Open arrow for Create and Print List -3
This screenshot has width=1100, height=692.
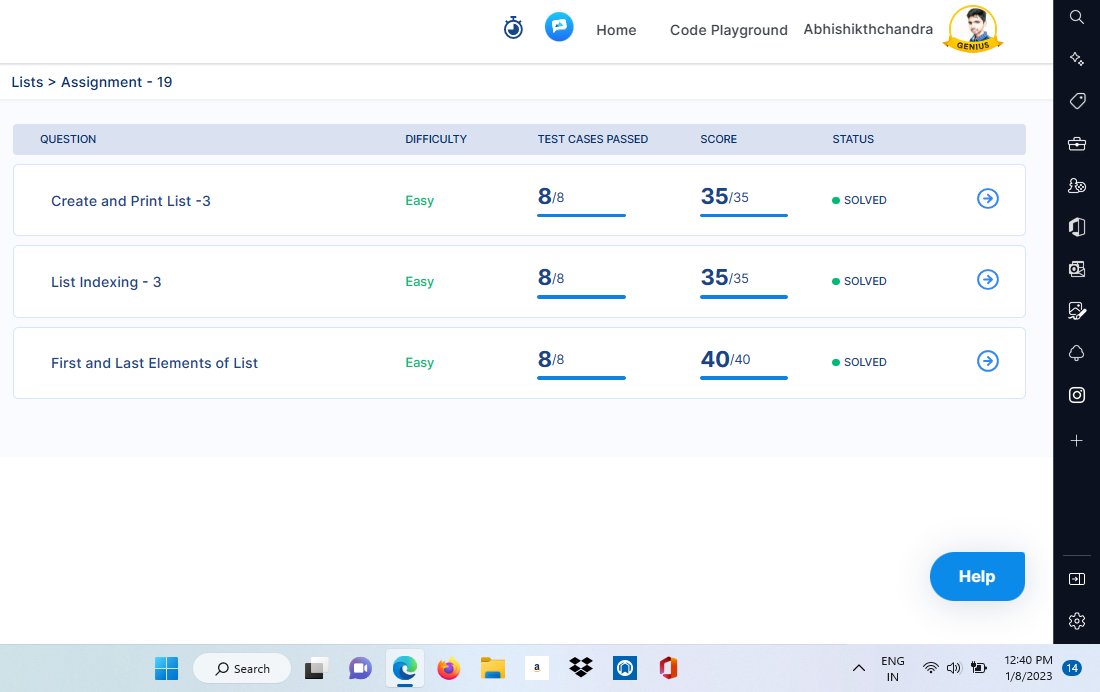(x=988, y=199)
